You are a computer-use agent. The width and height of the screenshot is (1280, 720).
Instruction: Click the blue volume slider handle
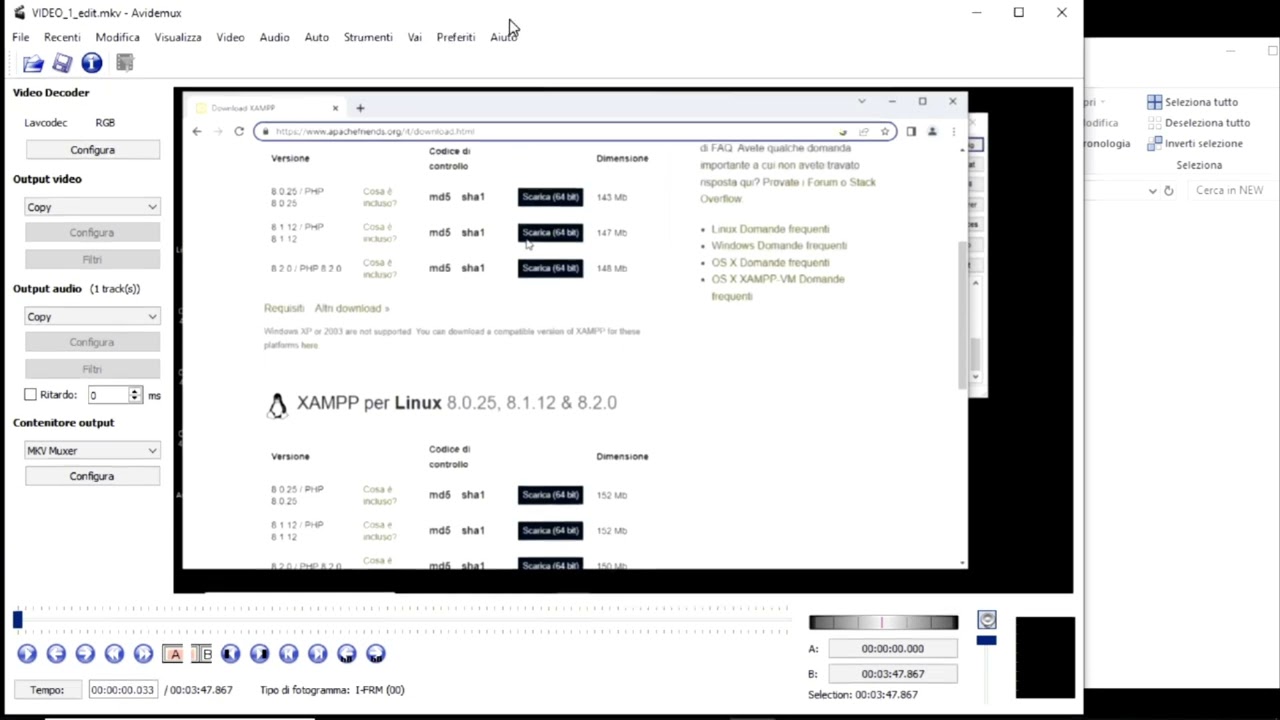click(986, 641)
